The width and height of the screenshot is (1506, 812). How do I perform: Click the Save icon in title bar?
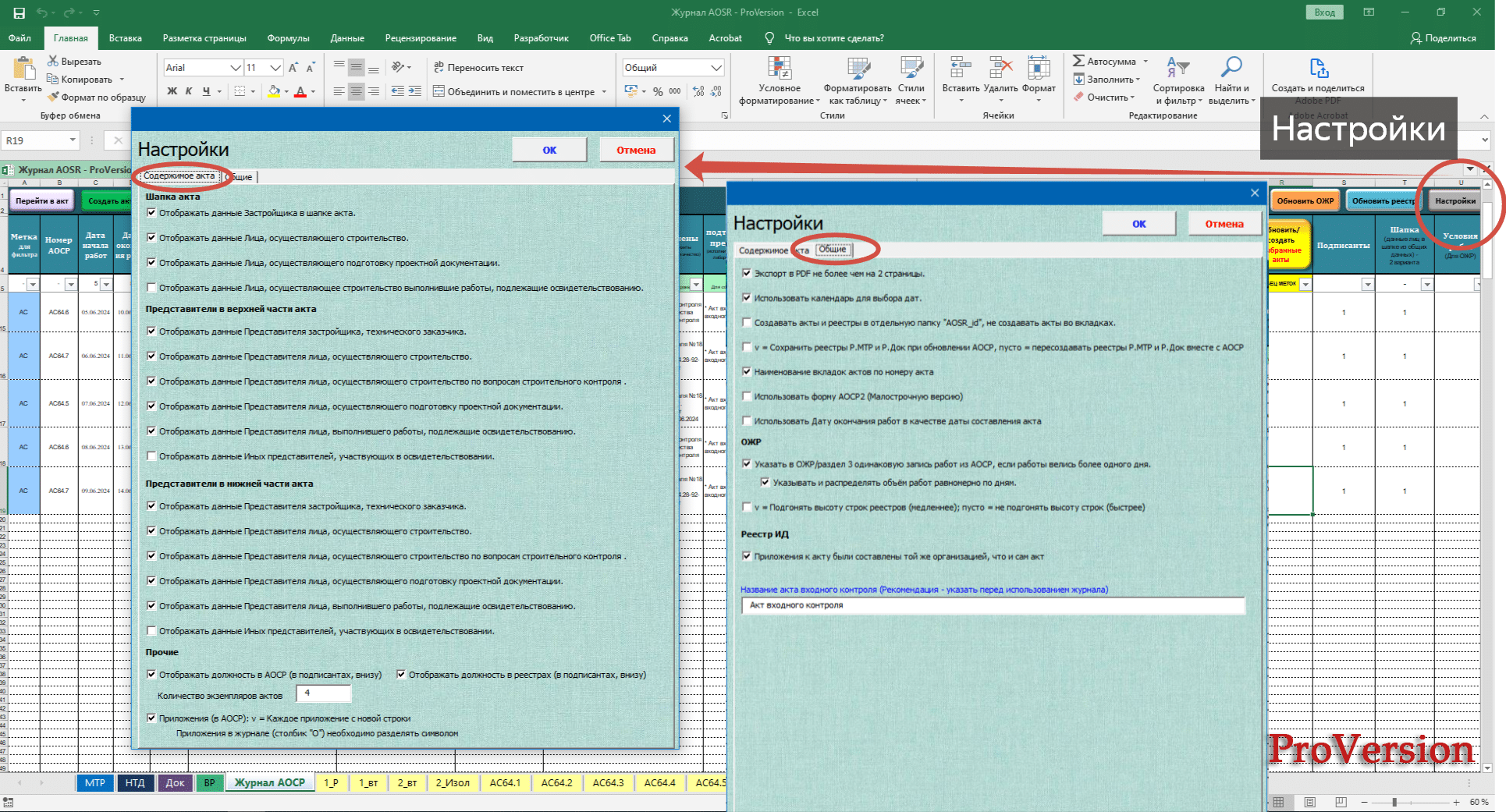20,12
